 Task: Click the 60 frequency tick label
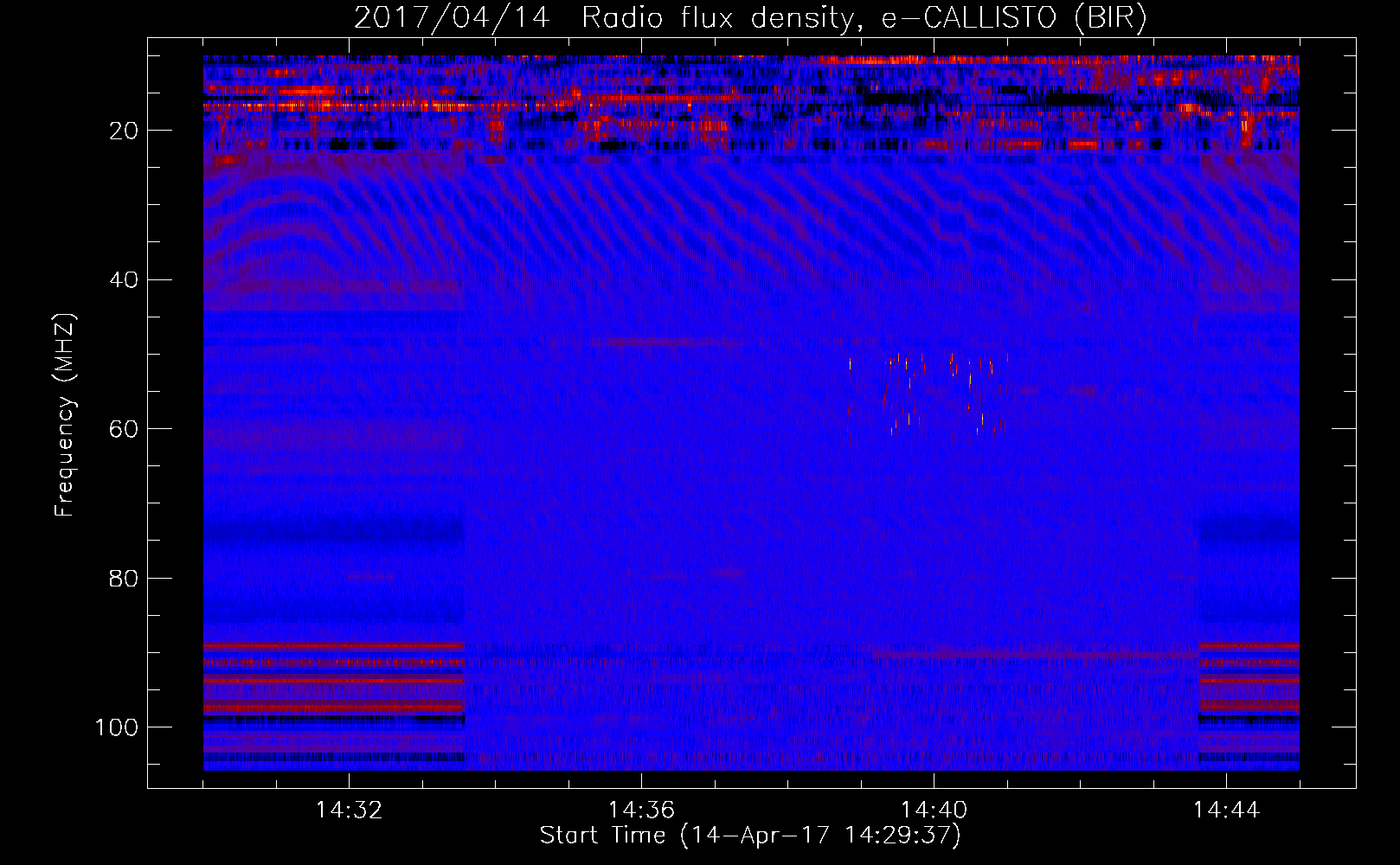(x=124, y=429)
